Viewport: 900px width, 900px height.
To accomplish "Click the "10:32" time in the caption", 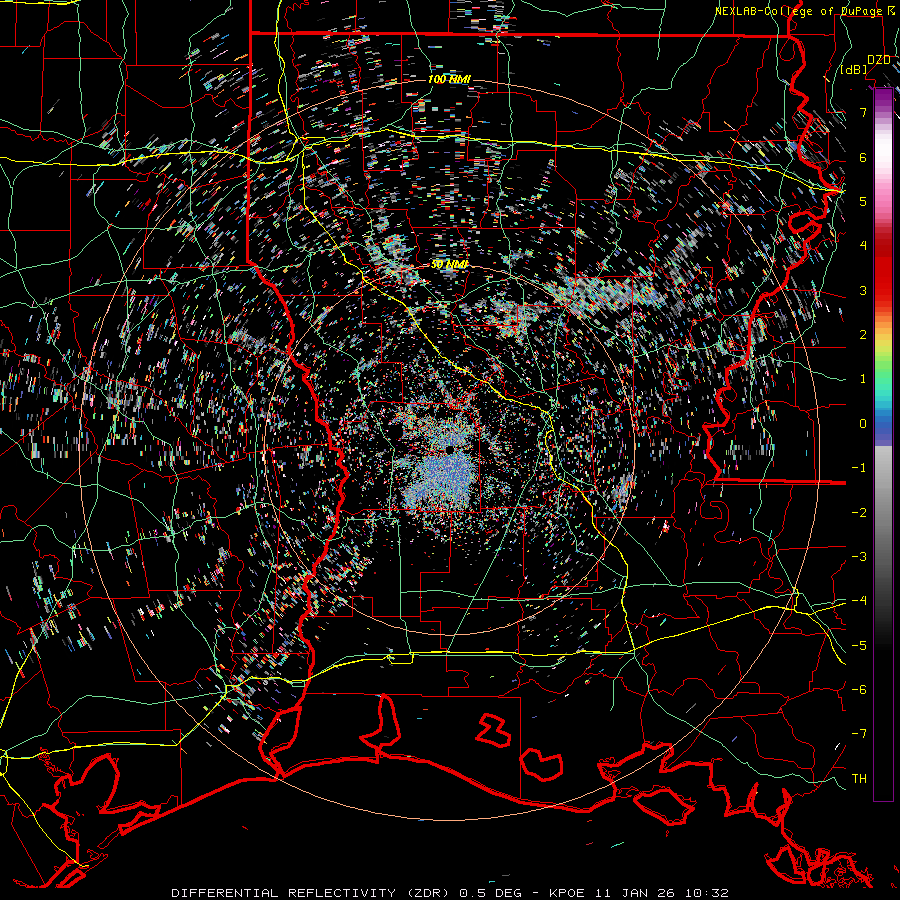I will (709, 893).
